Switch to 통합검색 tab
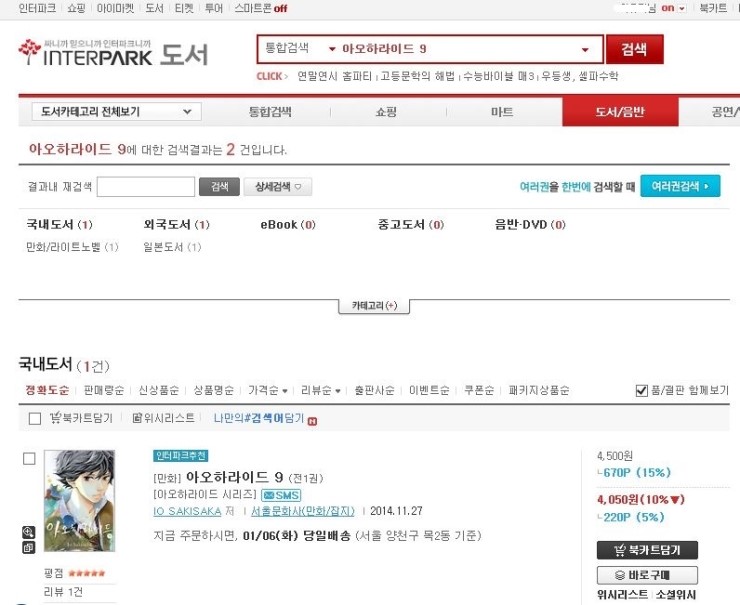 [x=270, y=112]
